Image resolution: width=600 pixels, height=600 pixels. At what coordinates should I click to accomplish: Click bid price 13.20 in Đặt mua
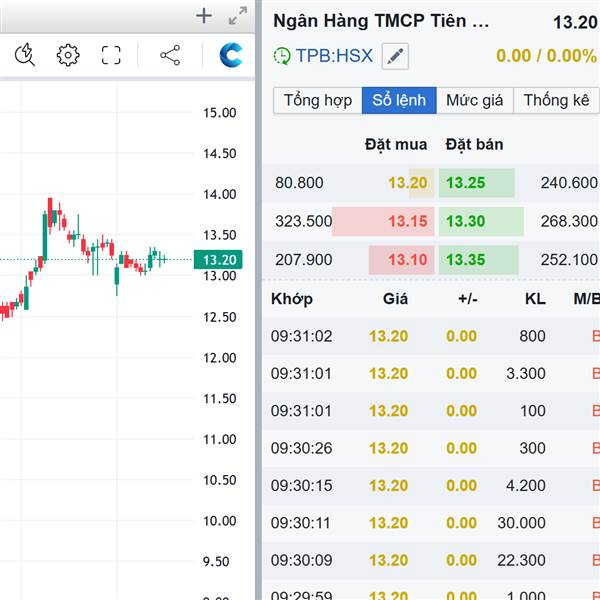click(408, 183)
